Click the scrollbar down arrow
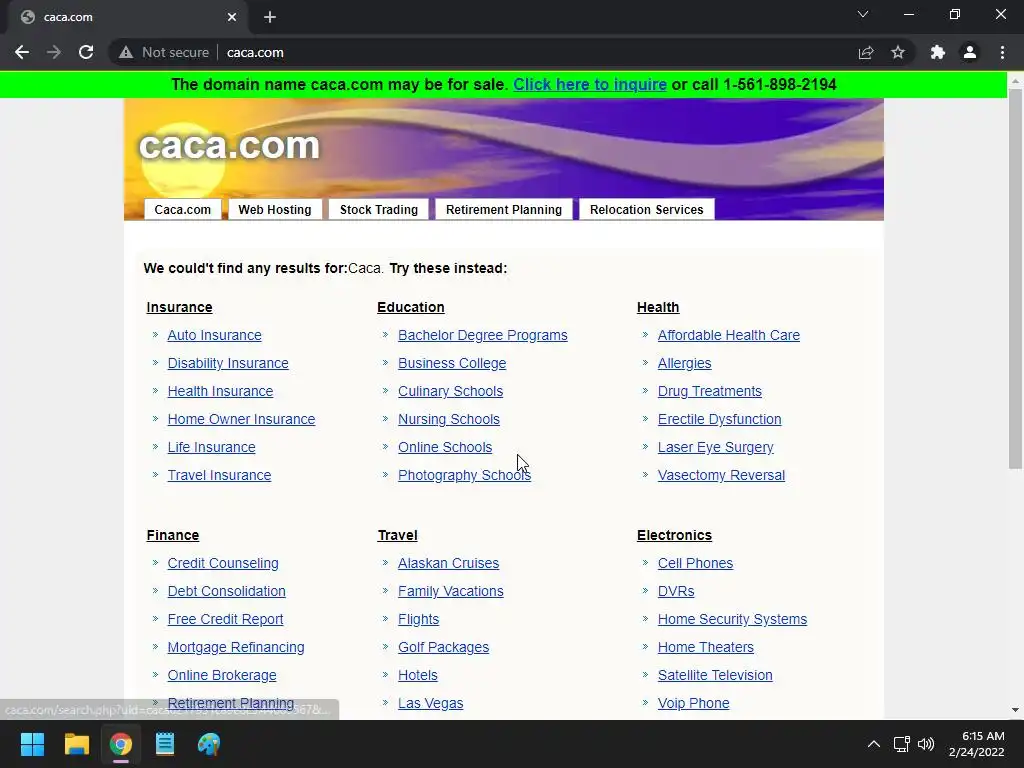 pyautogui.click(x=1015, y=710)
